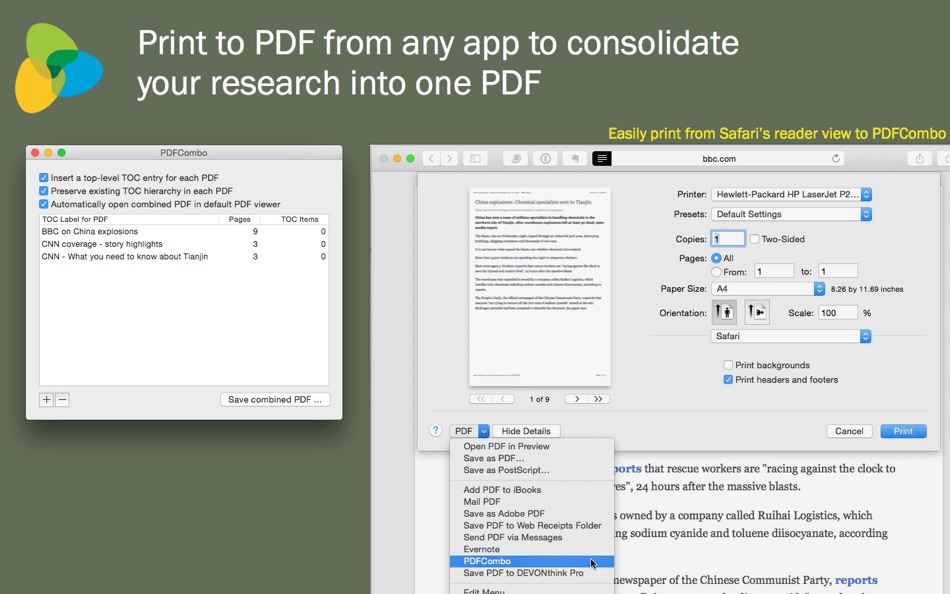Open the Safari share icon
This screenshot has height=594, width=950.
(920, 159)
